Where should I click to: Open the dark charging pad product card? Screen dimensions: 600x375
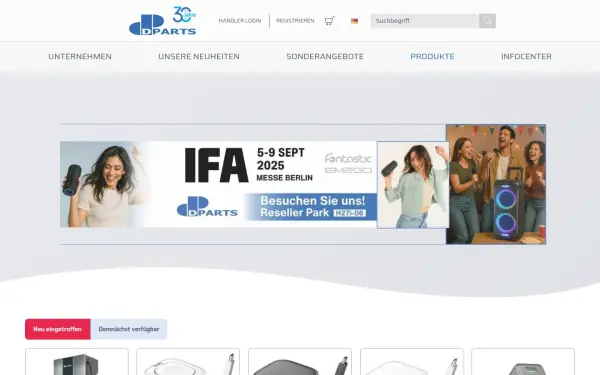click(x=300, y=362)
